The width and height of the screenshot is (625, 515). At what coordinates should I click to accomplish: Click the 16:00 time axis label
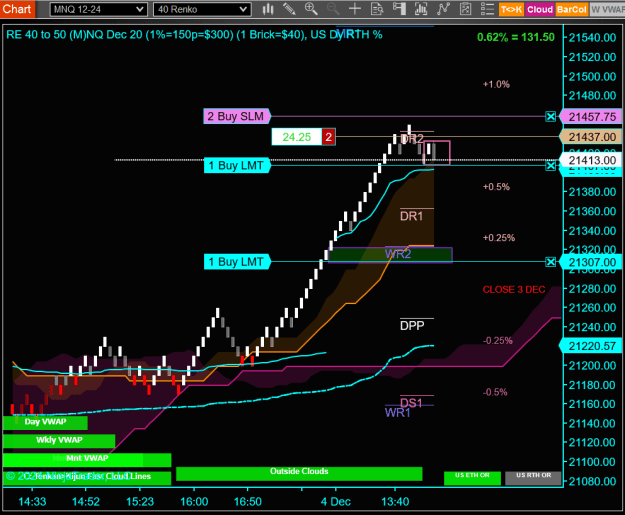[194, 501]
